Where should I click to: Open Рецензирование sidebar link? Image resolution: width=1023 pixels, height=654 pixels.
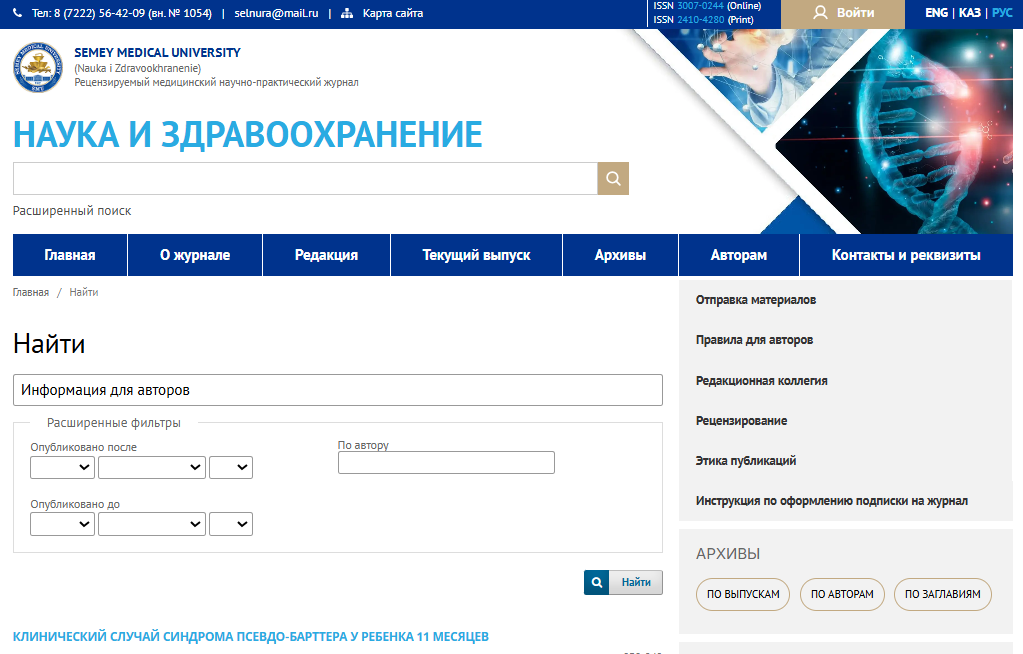[741, 421]
